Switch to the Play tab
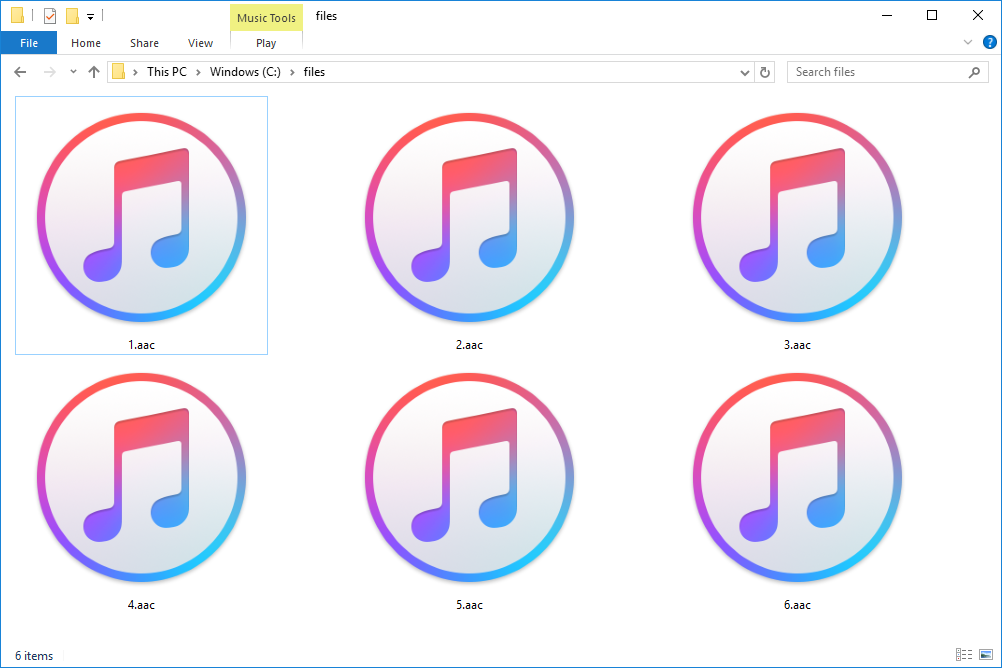Viewport: 1002px width, 668px height. (265, 43)
